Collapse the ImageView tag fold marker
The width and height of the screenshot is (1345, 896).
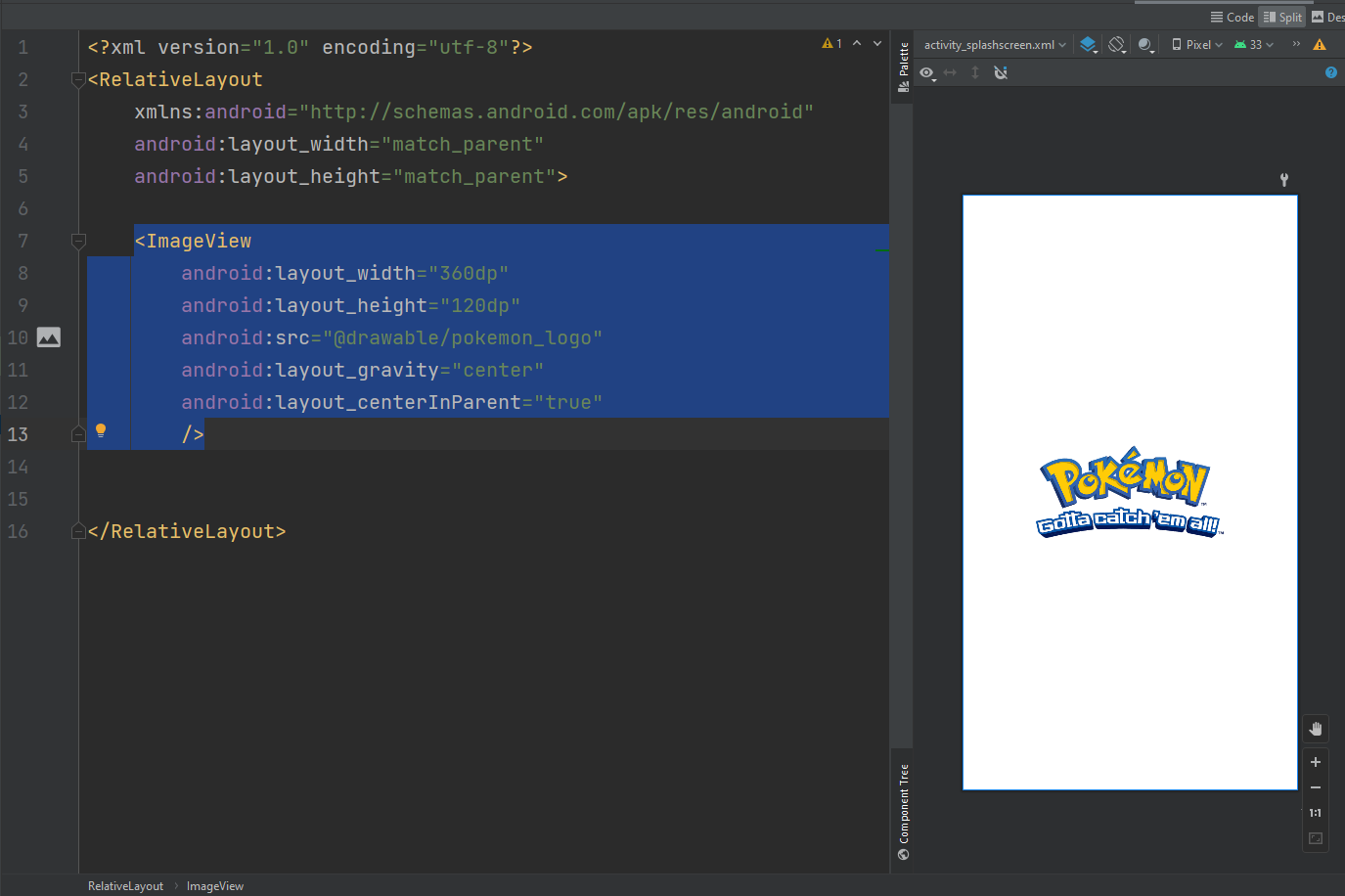pos(79,241)
